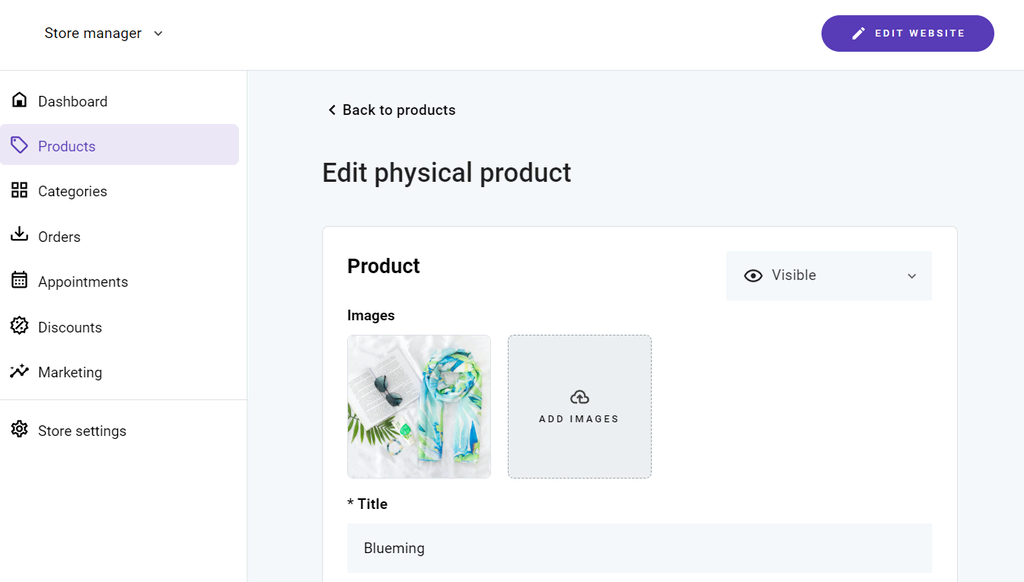The width and height of the screenshot is (1024, 582).
Task: Toggle the eye visibility icon
Action: coord(753,276)
